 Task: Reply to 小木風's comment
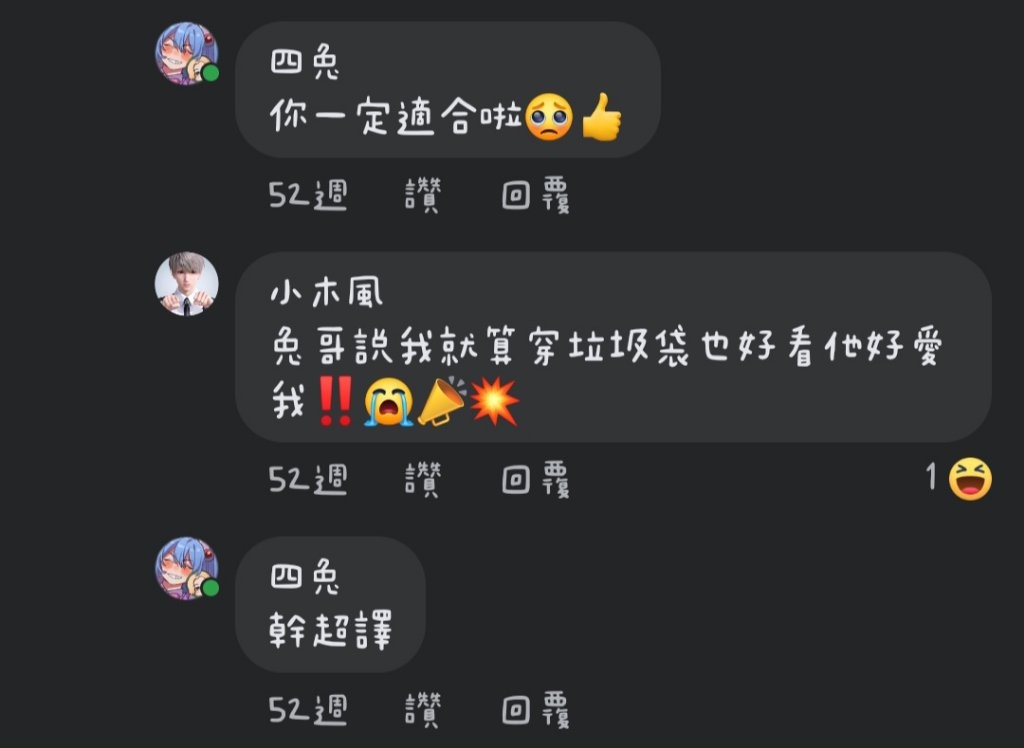point(536,480)
